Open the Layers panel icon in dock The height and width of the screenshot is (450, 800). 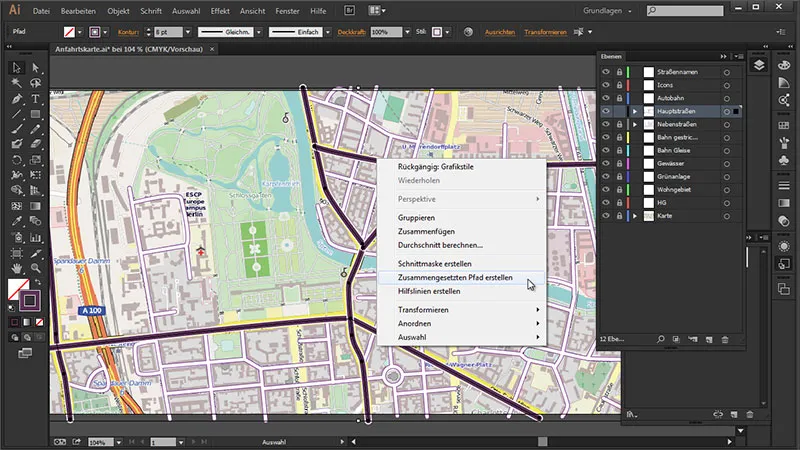tap(759, 65)
